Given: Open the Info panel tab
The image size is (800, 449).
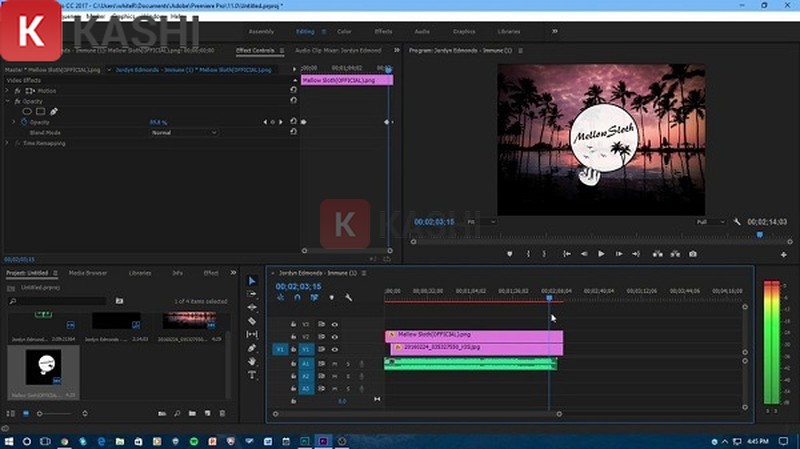Looking at the screenshot, I should pos(177,273).
